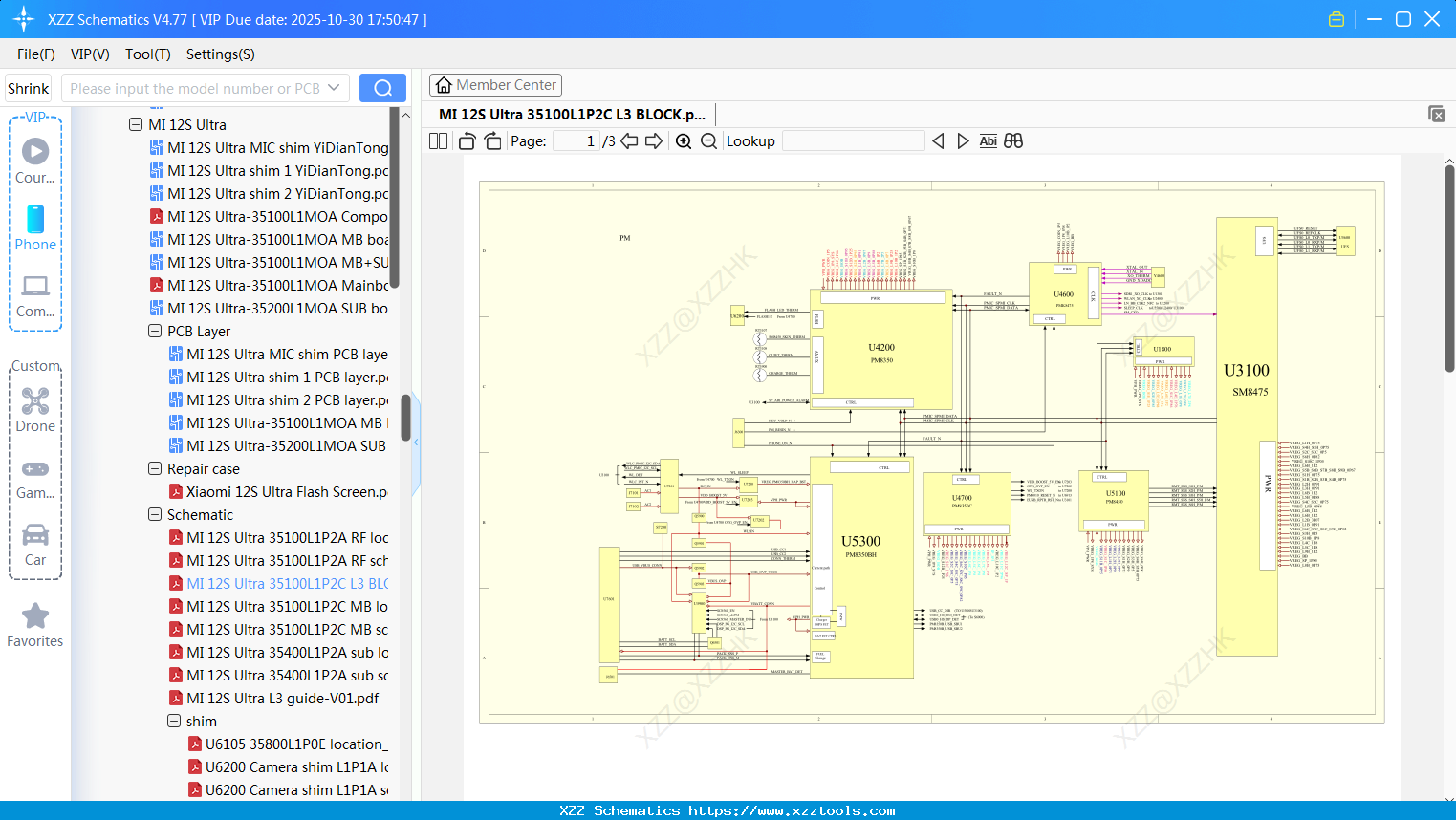
Task: Click the Member Center button
Action: [495, 84]
